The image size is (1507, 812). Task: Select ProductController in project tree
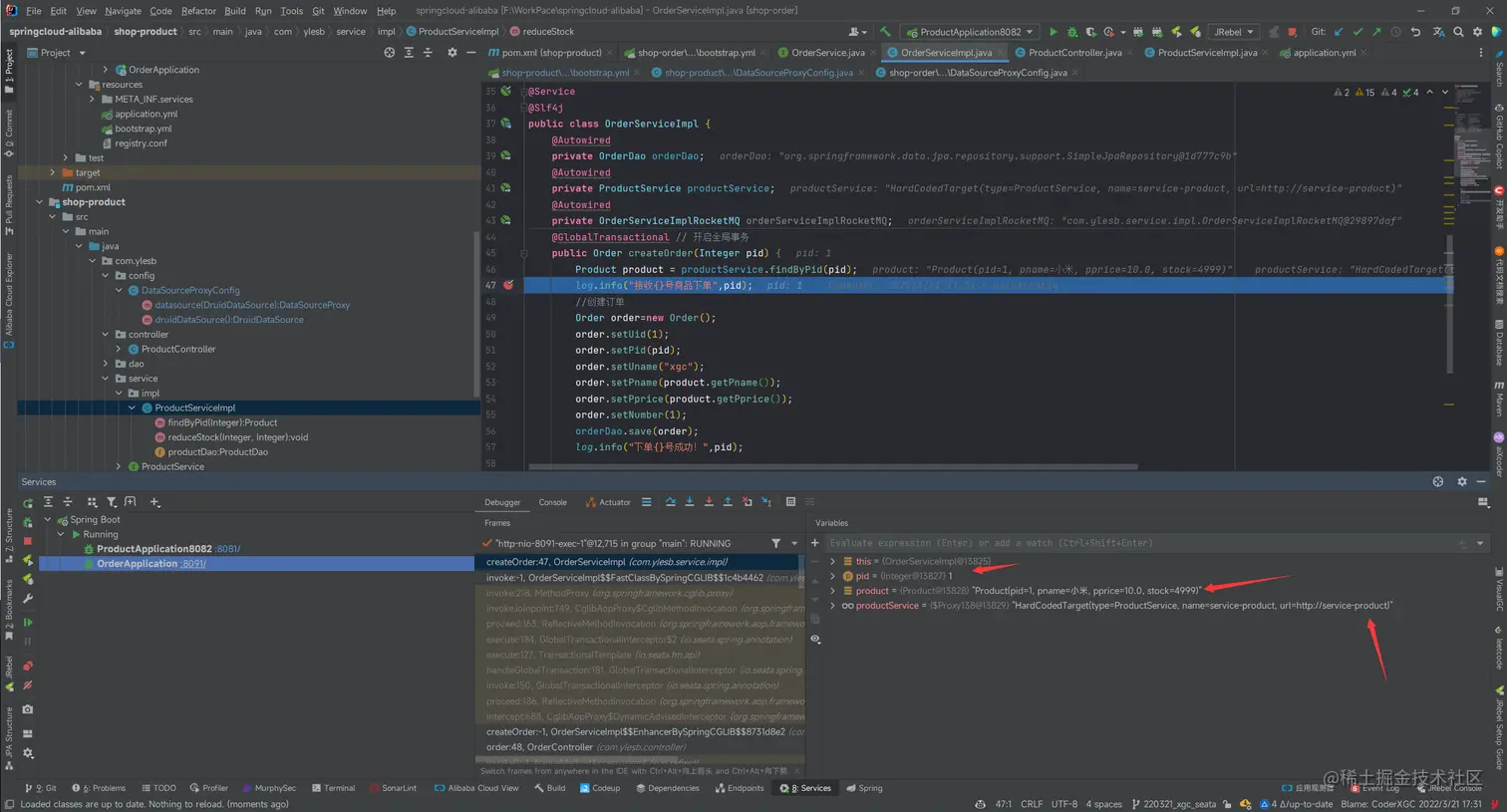[x=178, y=349]
